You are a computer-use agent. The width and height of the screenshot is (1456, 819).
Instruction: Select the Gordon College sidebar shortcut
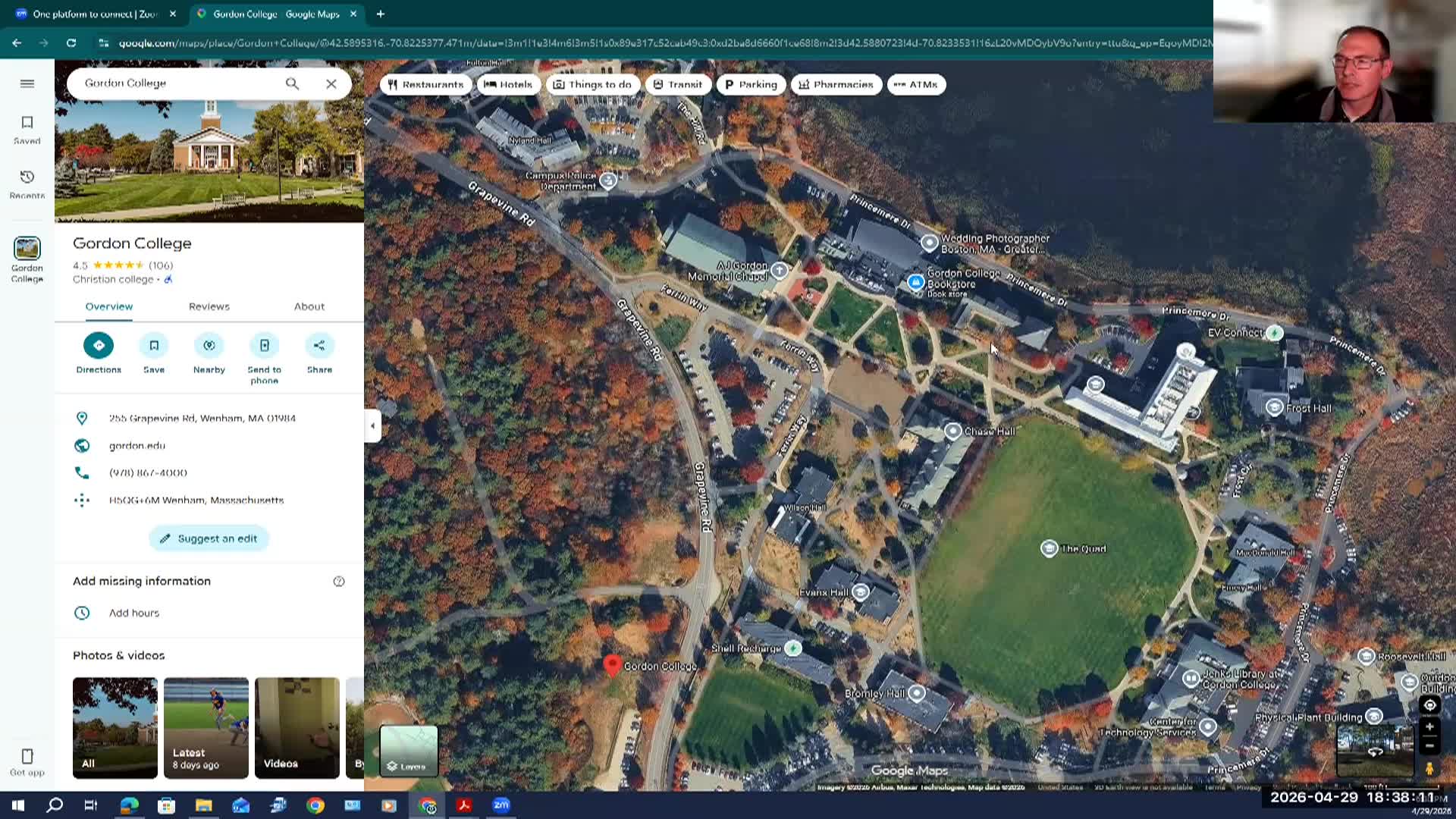pos(27,259)
